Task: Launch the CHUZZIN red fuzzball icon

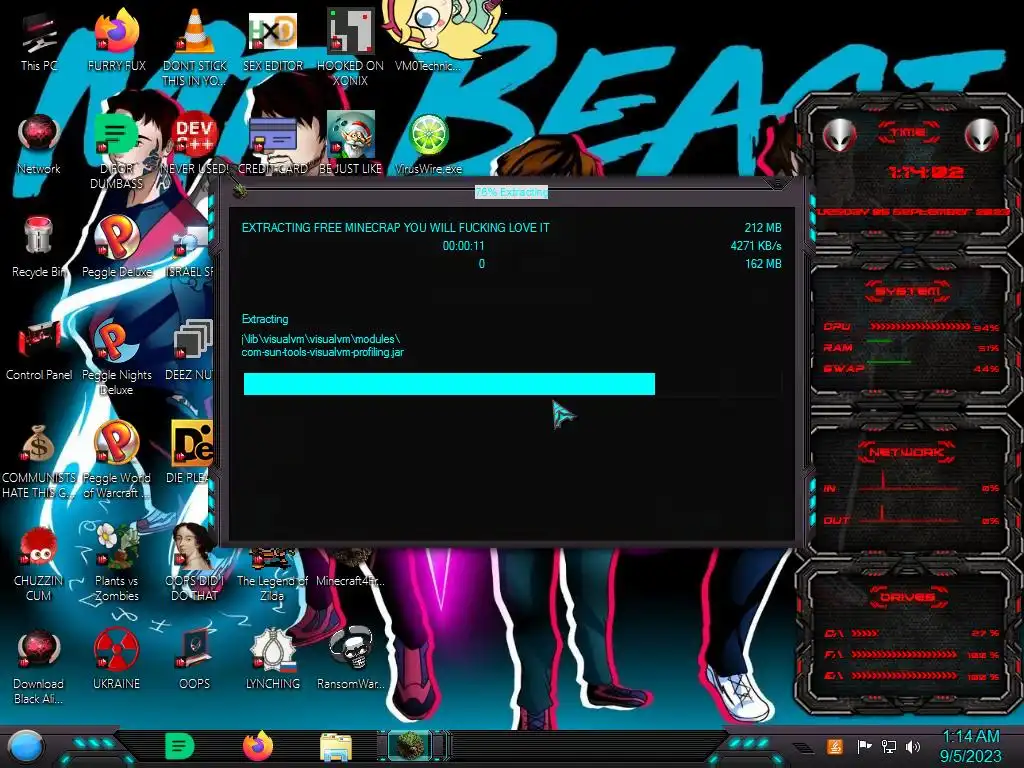Action: (39, 563)
